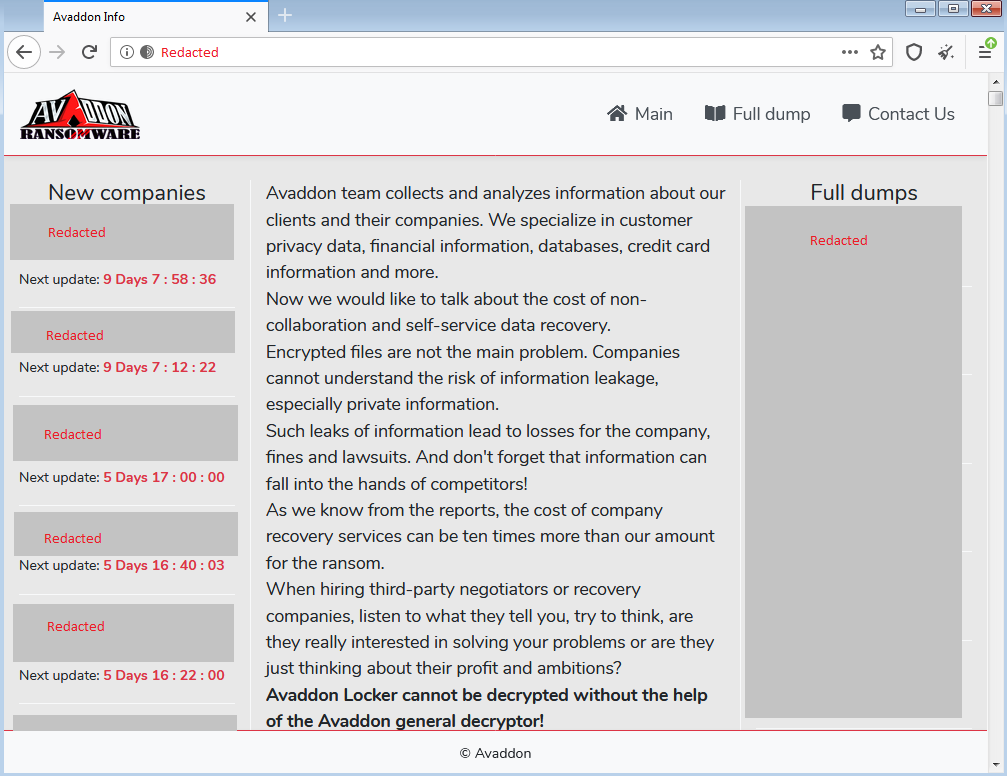The image size is (1007, 776).
Task: Open company card above 9 Days 7:12:22 timer
Action: pyautogui.click(x=123, y=332)
